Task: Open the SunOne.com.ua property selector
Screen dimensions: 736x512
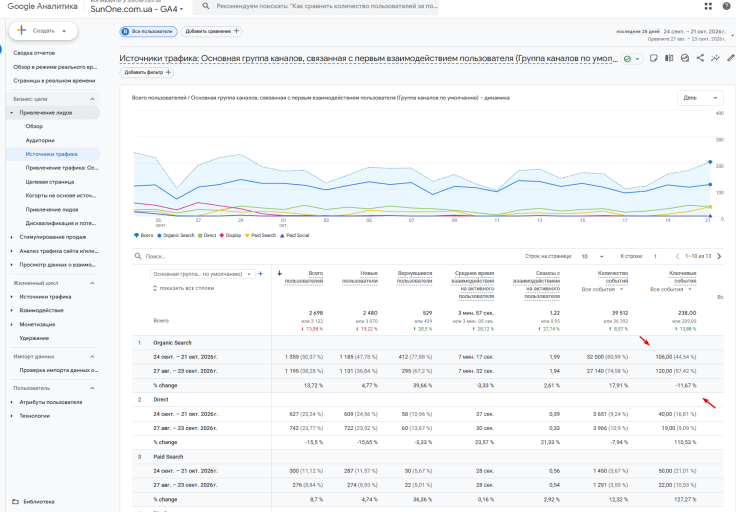Action: [x=137, y=9]
